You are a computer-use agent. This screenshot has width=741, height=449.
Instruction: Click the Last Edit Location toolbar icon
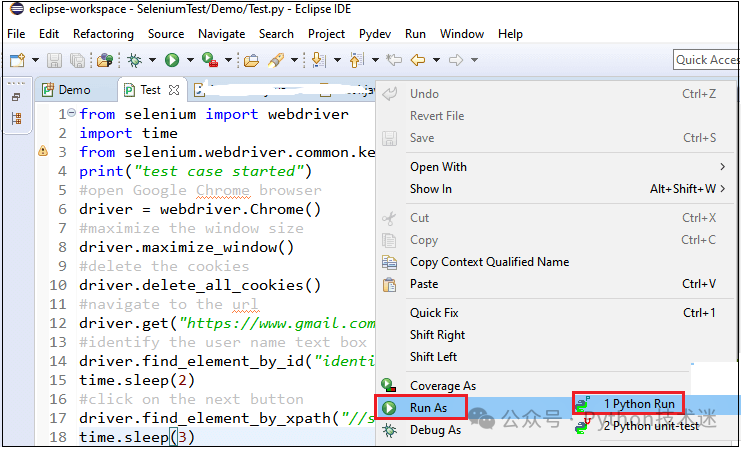coord(394,60)
